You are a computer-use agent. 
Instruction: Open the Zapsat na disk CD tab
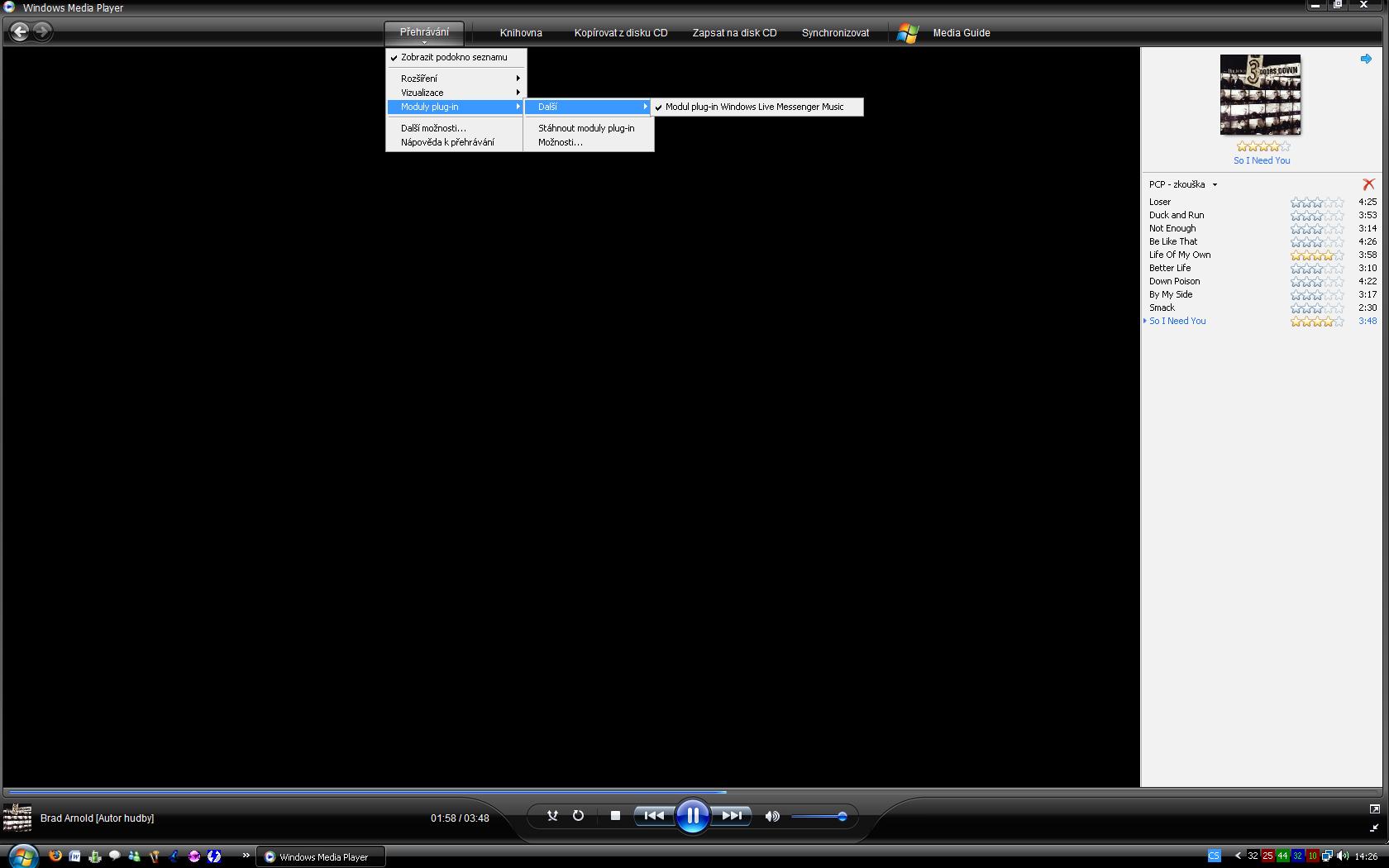[x=734, y=33]
